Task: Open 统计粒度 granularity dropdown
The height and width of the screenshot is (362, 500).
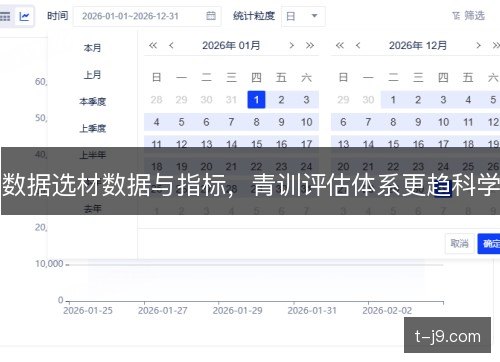Action: tap(303, 16)
